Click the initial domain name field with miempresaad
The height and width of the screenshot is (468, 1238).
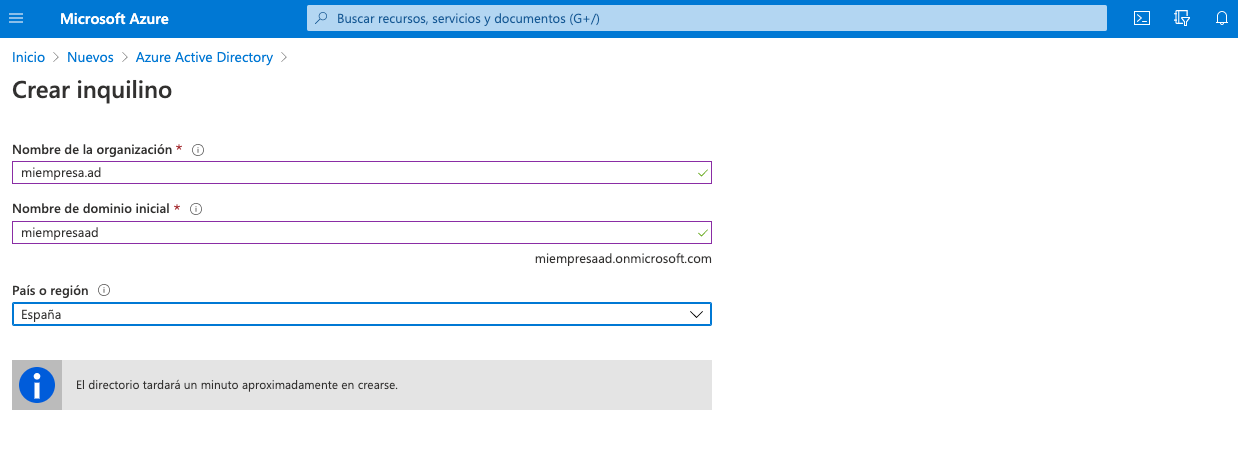350,232
